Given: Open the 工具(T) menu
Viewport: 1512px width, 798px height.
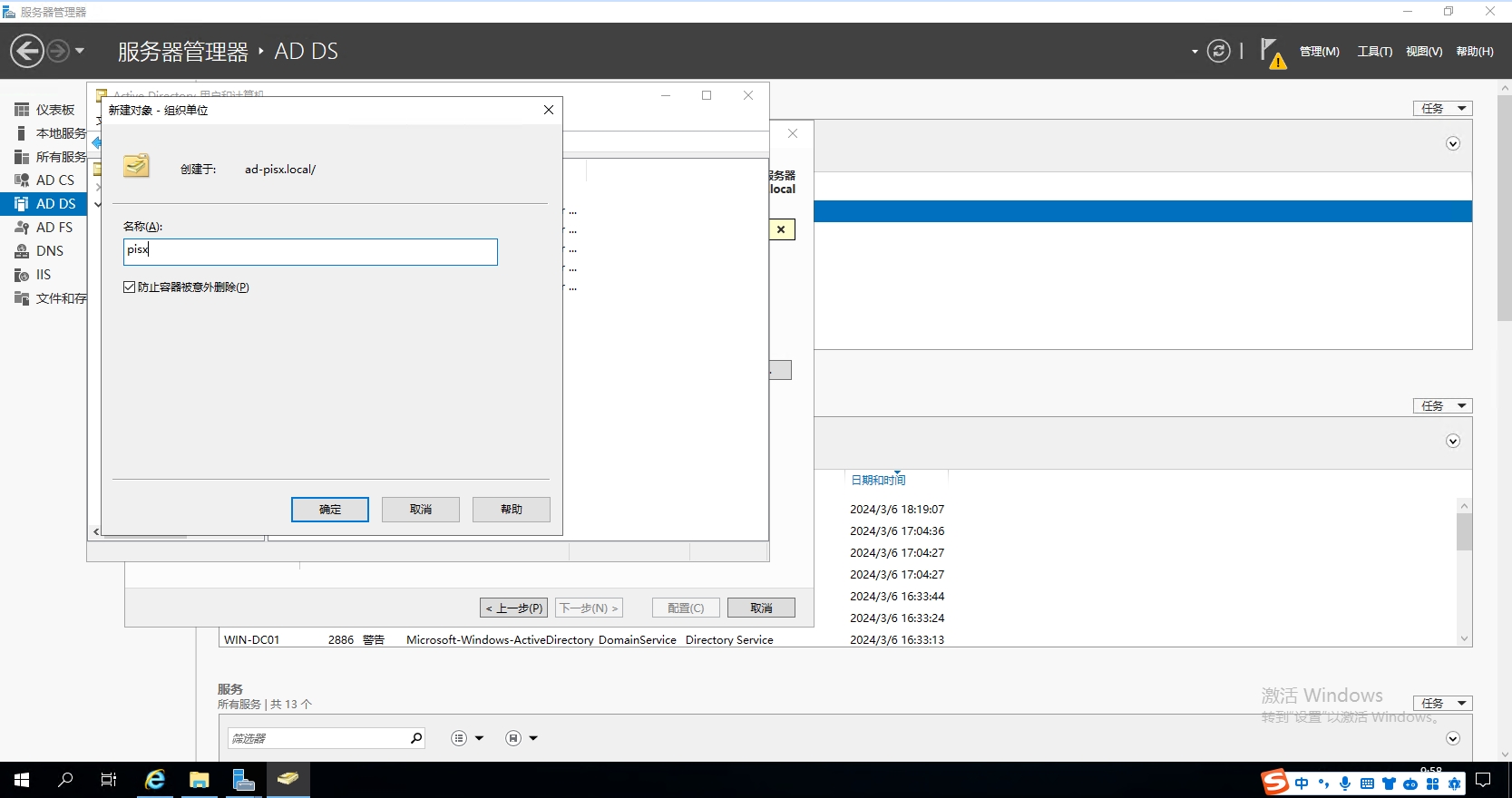Looking at the screenshot, I should [1374, 52].
